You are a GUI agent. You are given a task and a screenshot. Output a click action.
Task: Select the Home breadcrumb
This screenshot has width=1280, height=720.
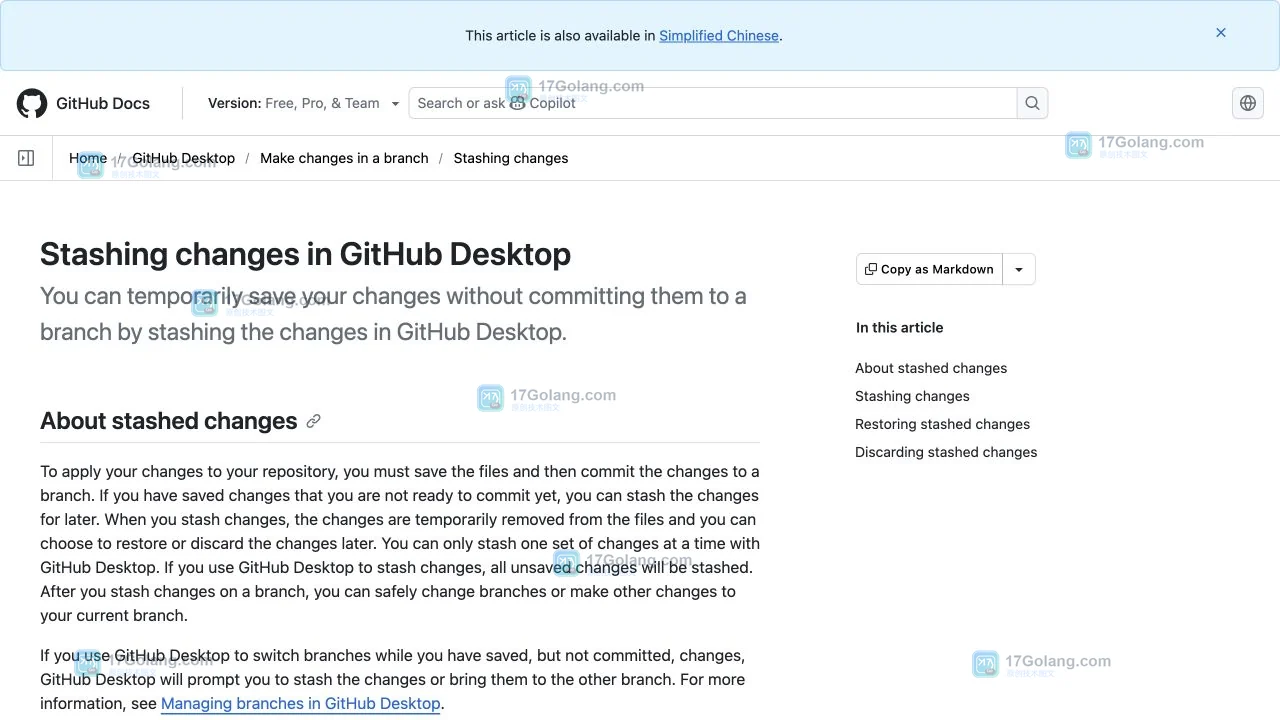(88, 158)
